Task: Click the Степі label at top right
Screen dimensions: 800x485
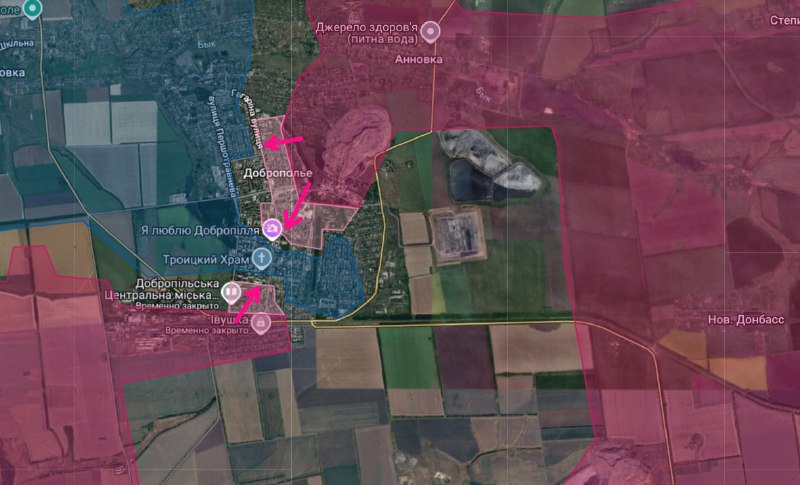Action: (785, 20)
